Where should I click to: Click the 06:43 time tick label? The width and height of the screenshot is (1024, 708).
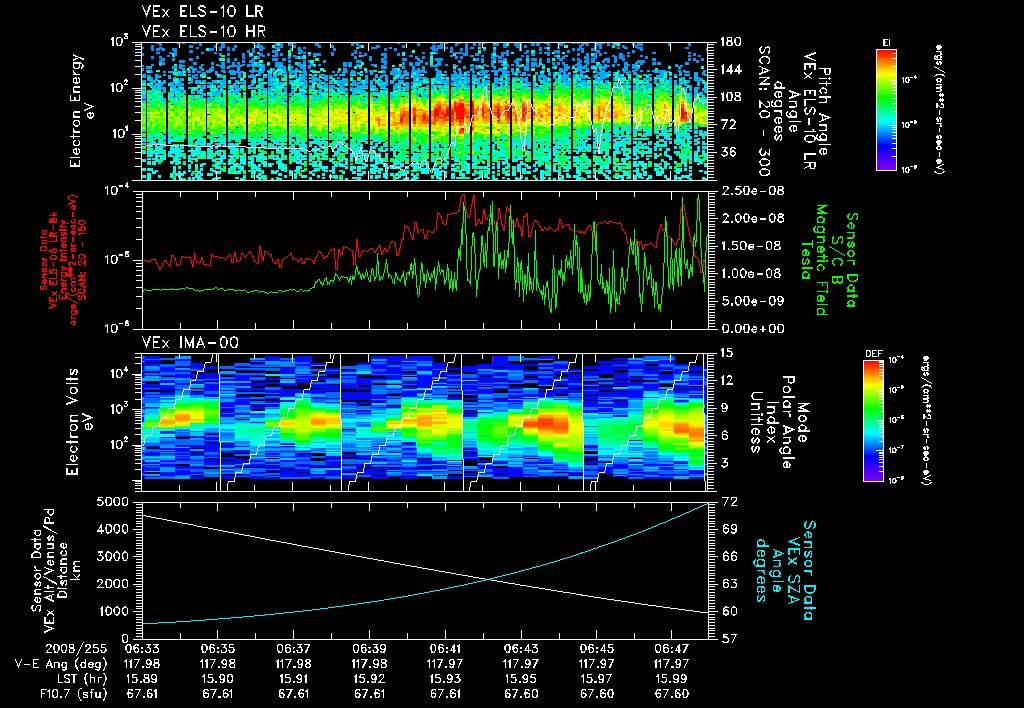point(520,649)
